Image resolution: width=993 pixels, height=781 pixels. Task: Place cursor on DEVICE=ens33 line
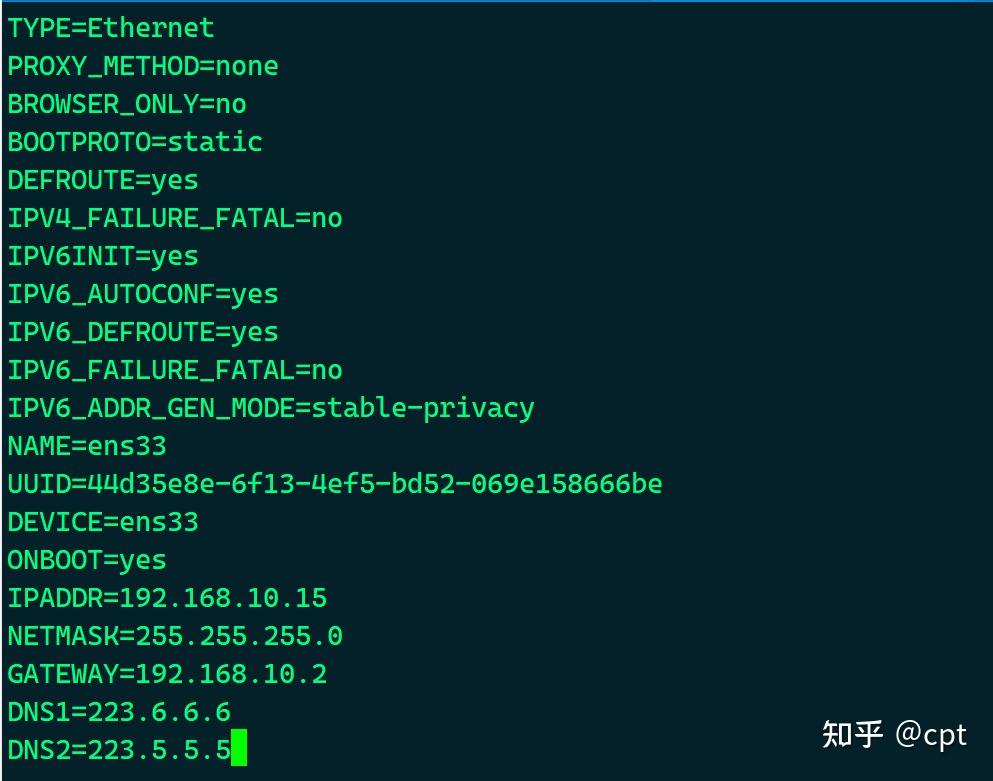(x=103, y=522)
